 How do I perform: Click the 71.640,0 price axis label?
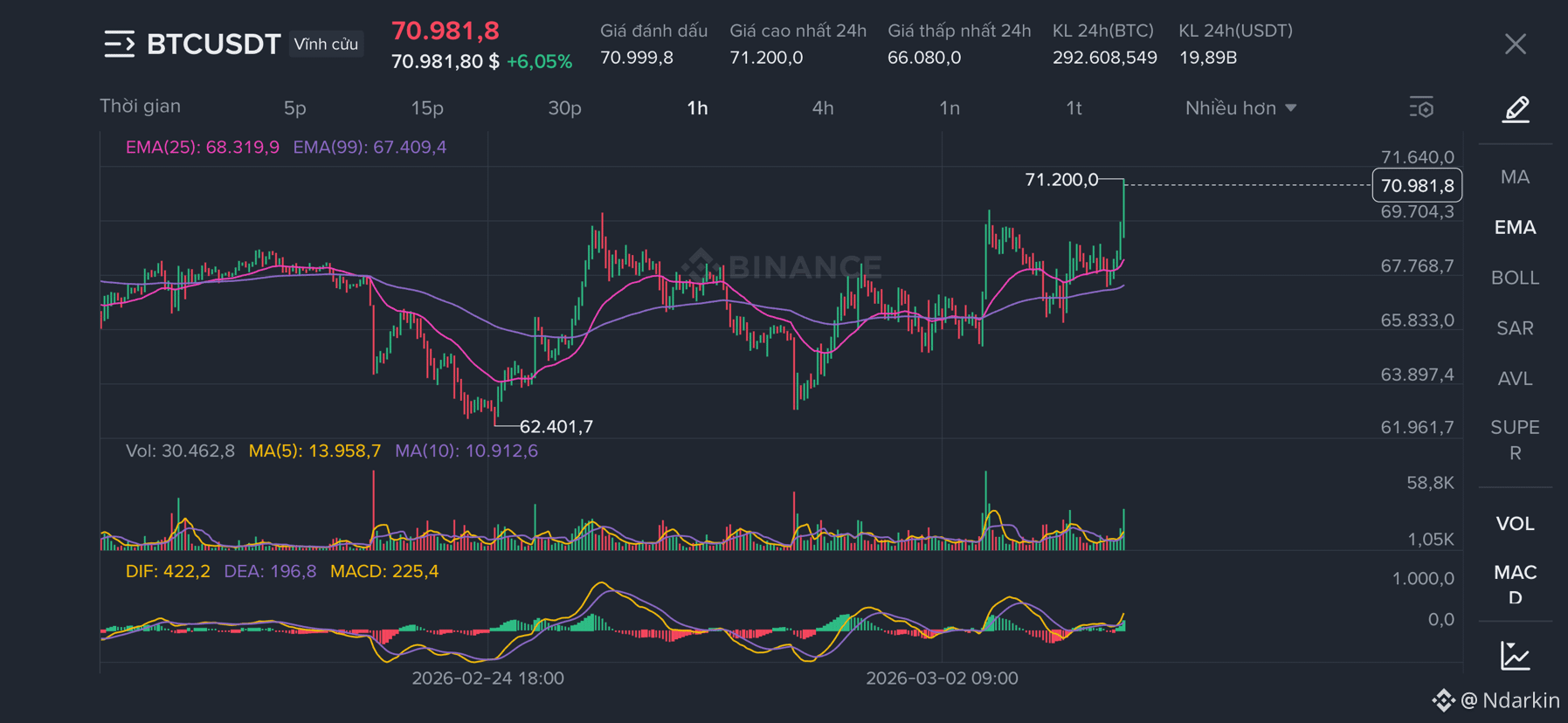(x=1418, y=157)
